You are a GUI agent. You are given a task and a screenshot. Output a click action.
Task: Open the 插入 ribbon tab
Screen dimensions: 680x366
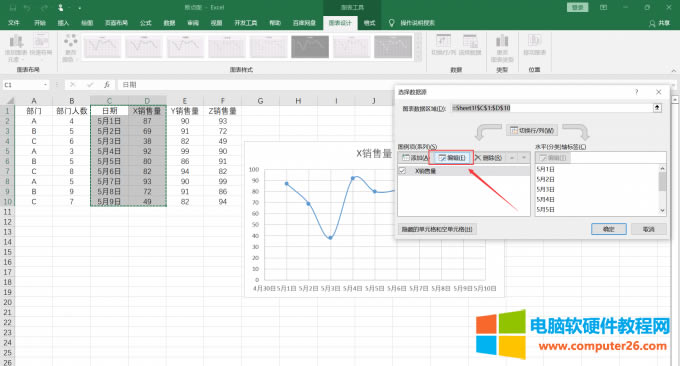click(63, 23)
